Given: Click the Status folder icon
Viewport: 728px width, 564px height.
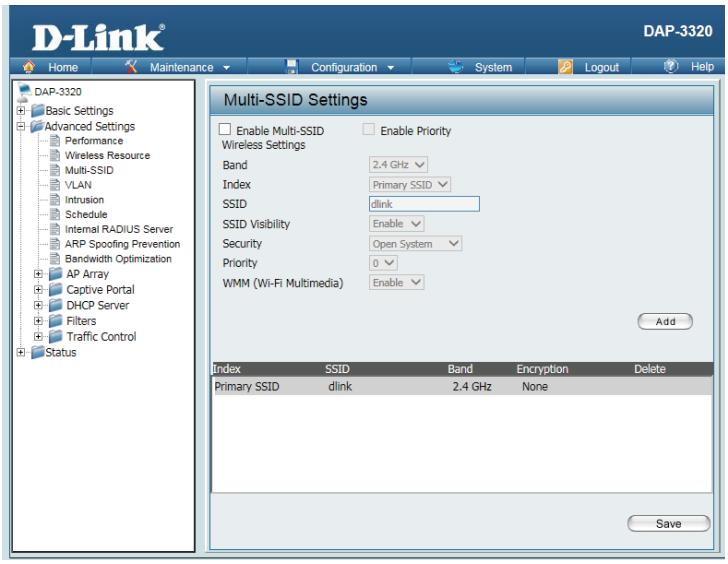Looking at the screenshot, I should pyautogui.click(x=38, y=352).
